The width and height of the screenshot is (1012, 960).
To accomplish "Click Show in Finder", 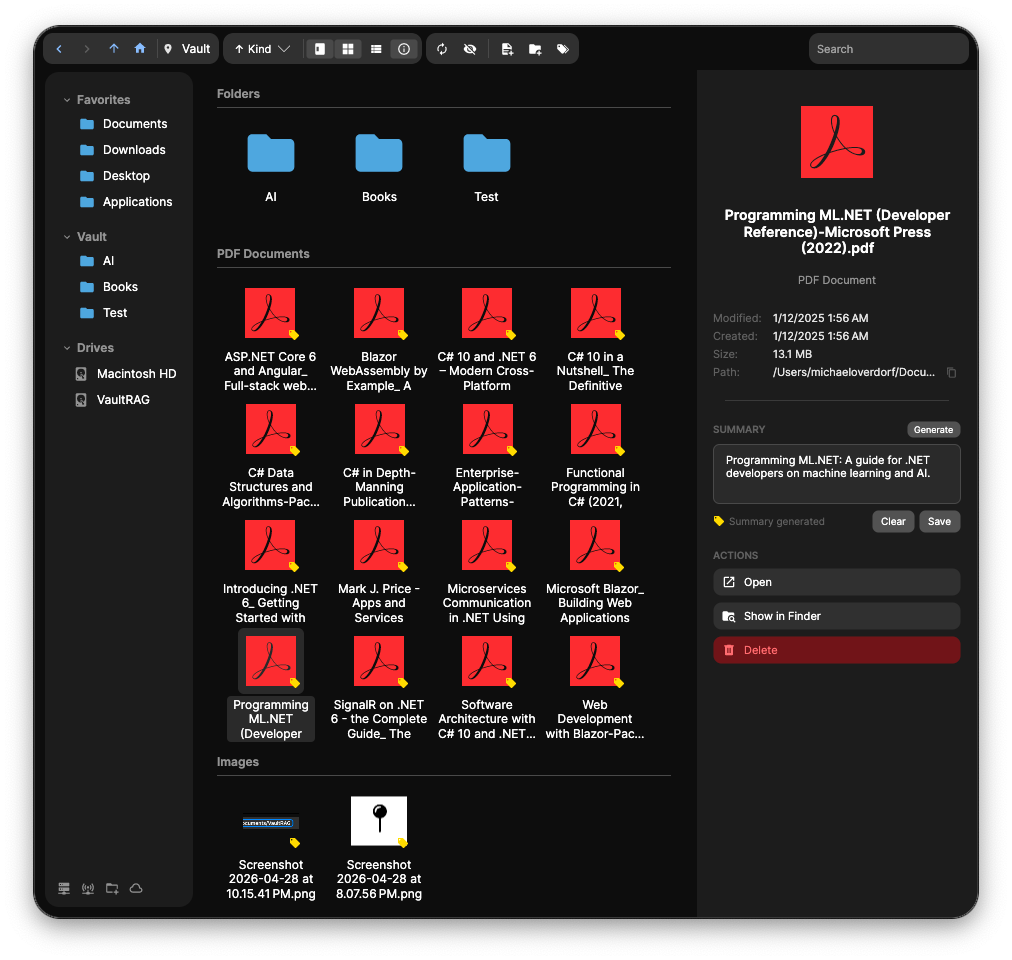I will pos(836,617).
